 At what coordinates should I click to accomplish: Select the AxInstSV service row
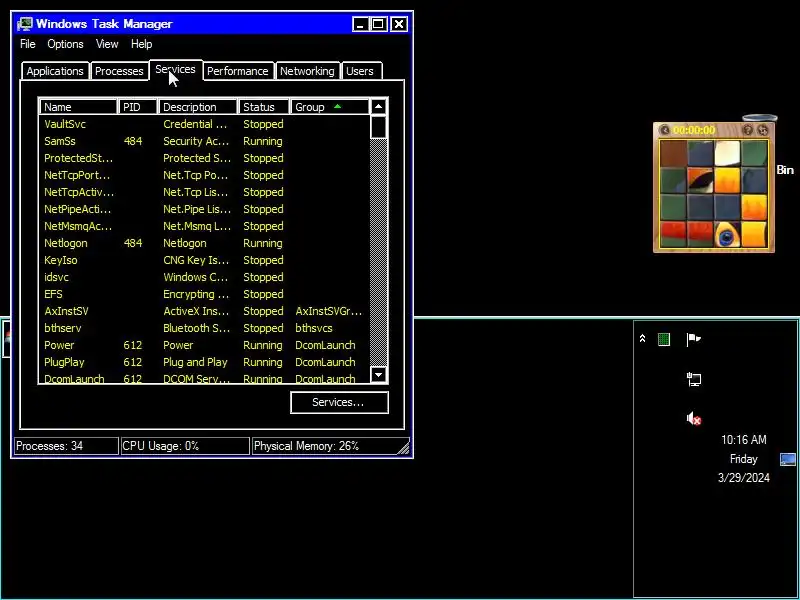tap(204, 311)
